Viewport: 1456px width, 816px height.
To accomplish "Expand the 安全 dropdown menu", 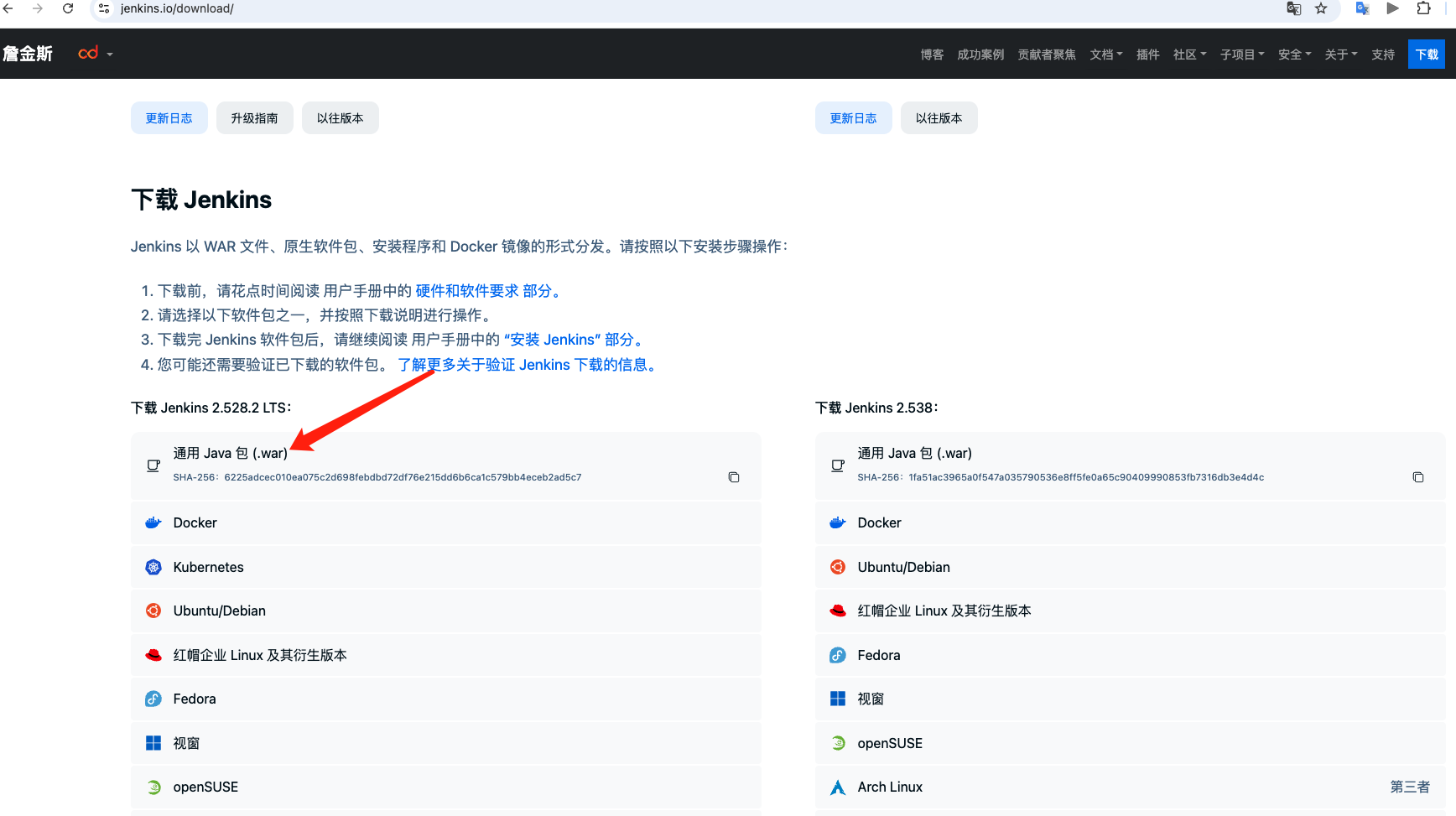I will [x=1294, y=55].
